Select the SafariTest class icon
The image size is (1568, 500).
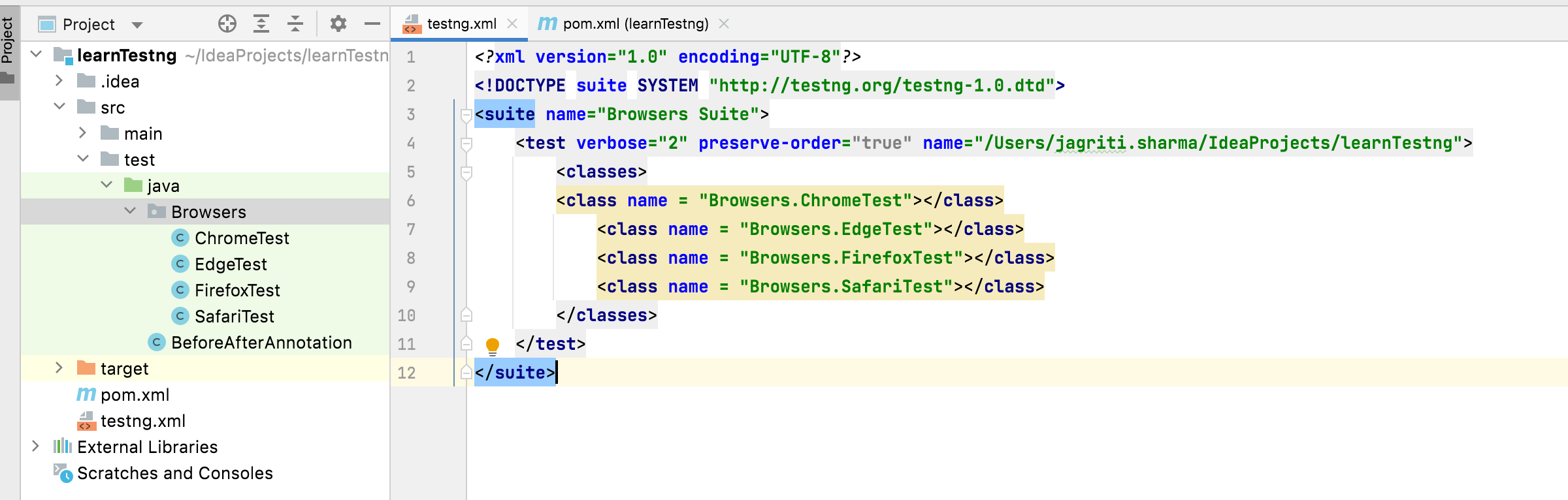click(x=180, y=316)
